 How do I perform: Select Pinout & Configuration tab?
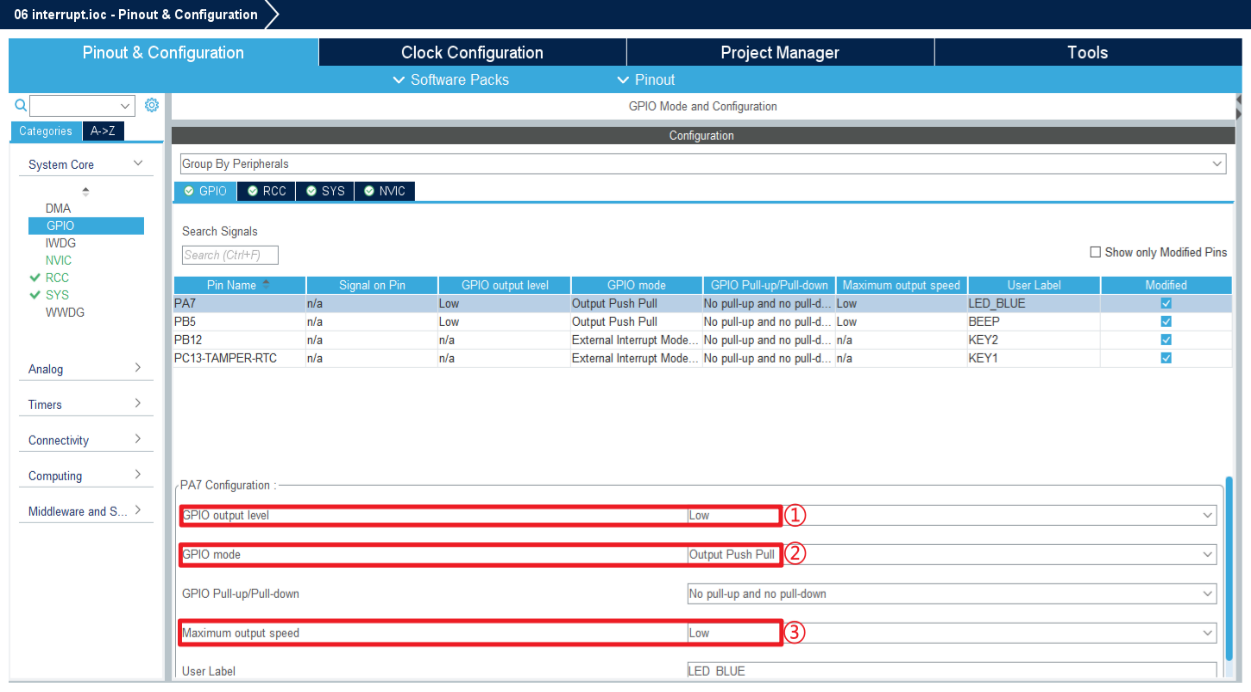click(x=163, y=53)
